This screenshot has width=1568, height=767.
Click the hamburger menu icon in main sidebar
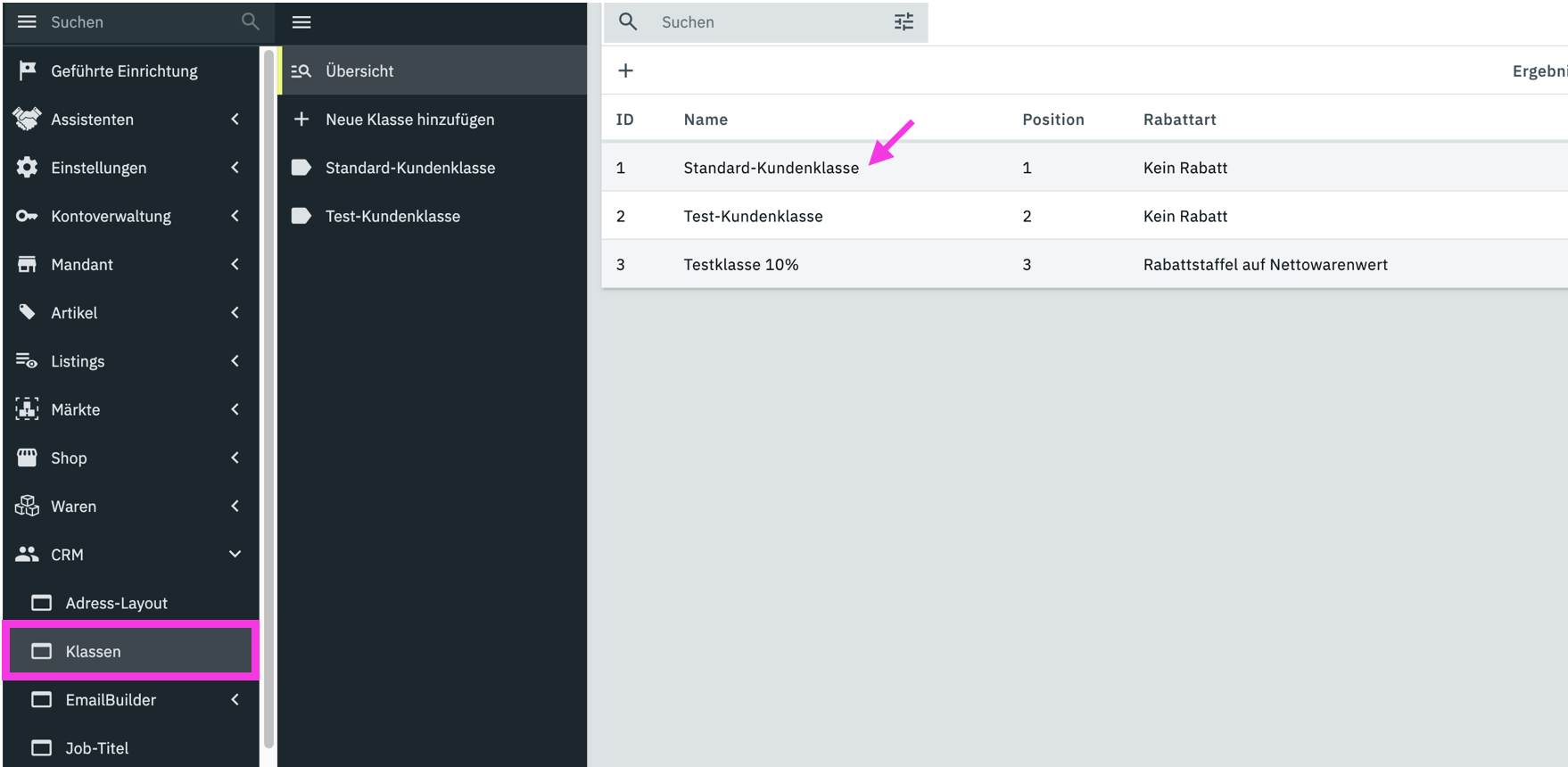pyautogui.click(x=27, y=21)
